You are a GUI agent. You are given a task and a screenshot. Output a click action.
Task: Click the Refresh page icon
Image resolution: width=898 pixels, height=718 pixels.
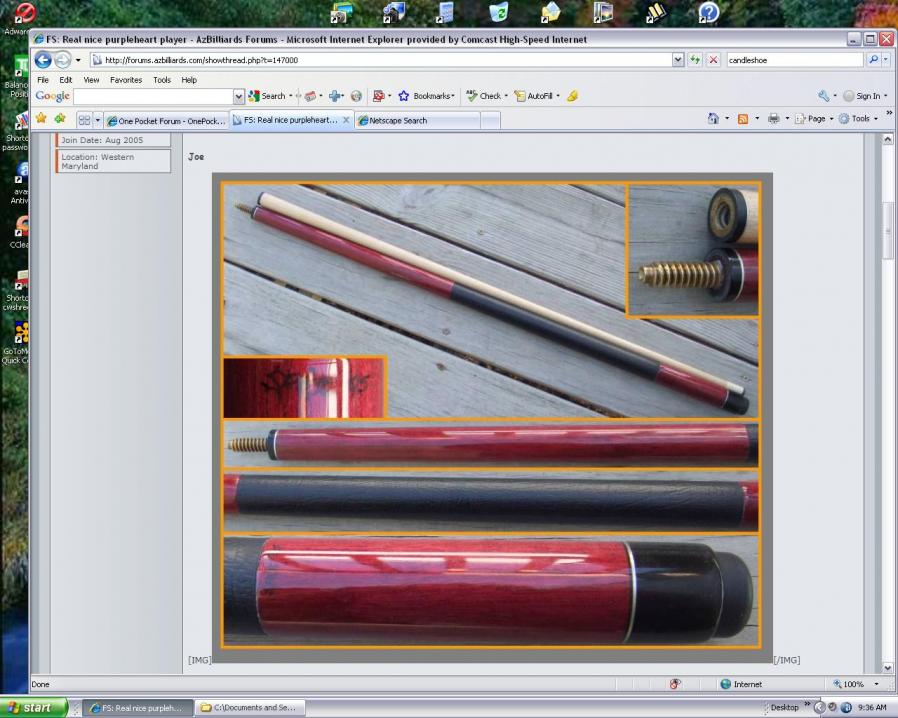(x=695, y=60)
